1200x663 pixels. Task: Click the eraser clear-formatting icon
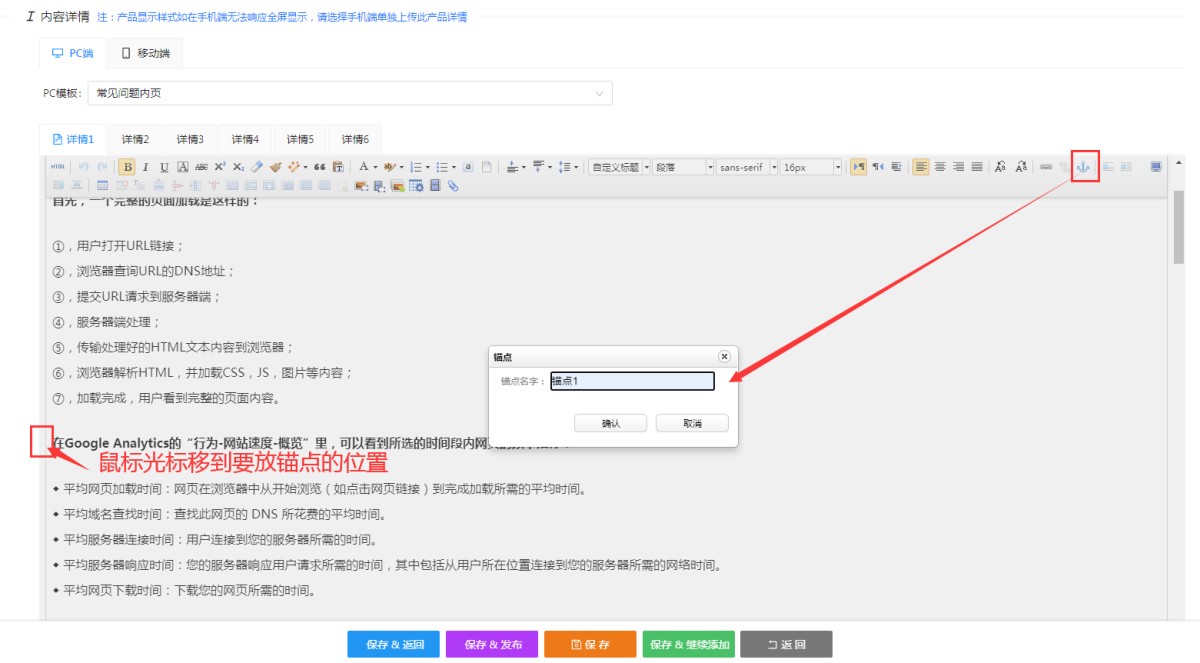point(256,167)
